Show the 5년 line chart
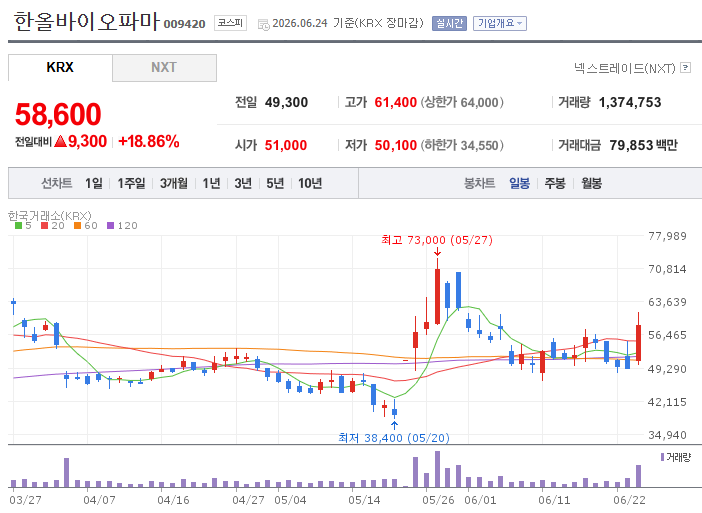 [x=275, y=183]
